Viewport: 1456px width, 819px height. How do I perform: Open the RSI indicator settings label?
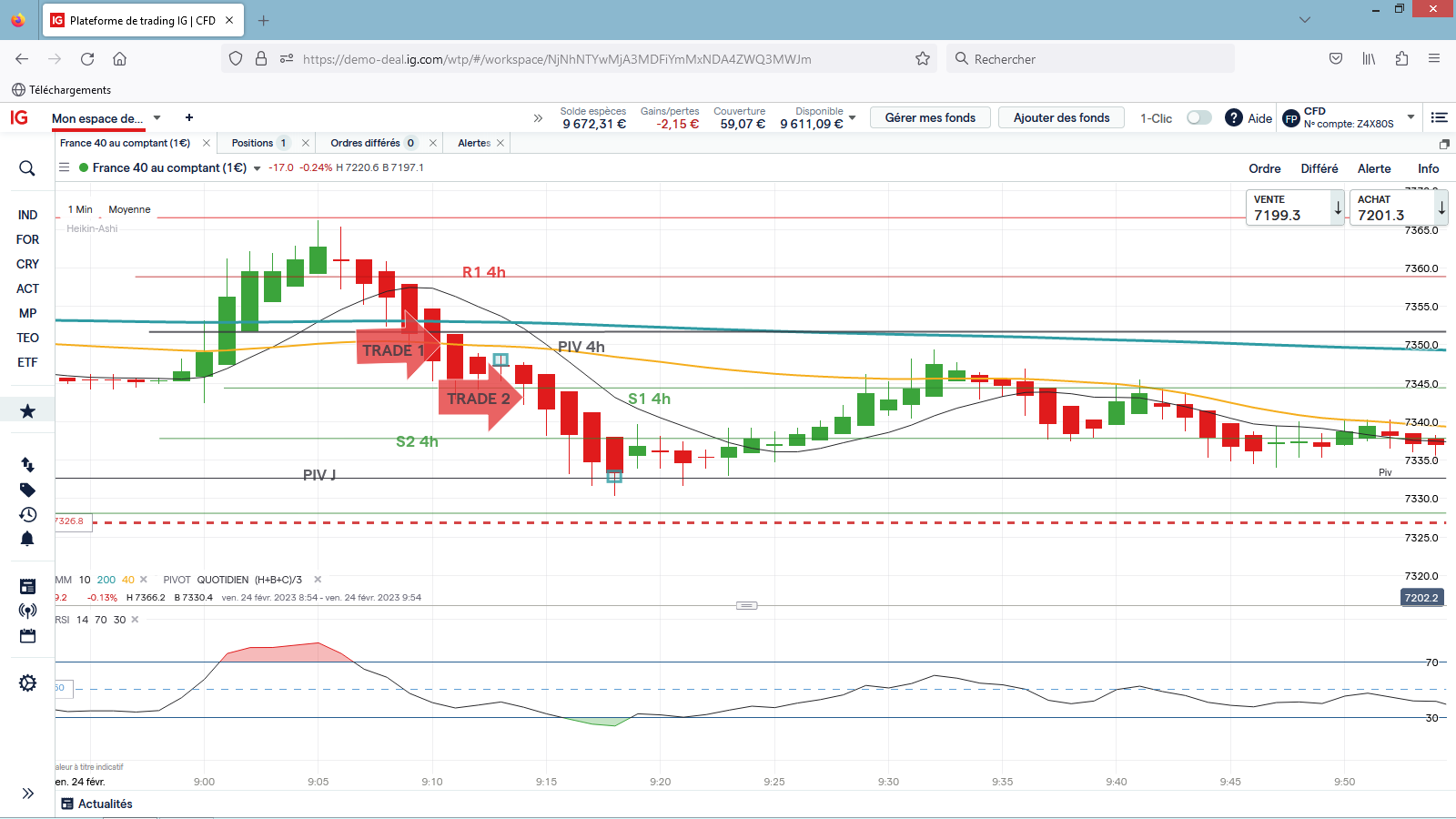pos(63,620)
